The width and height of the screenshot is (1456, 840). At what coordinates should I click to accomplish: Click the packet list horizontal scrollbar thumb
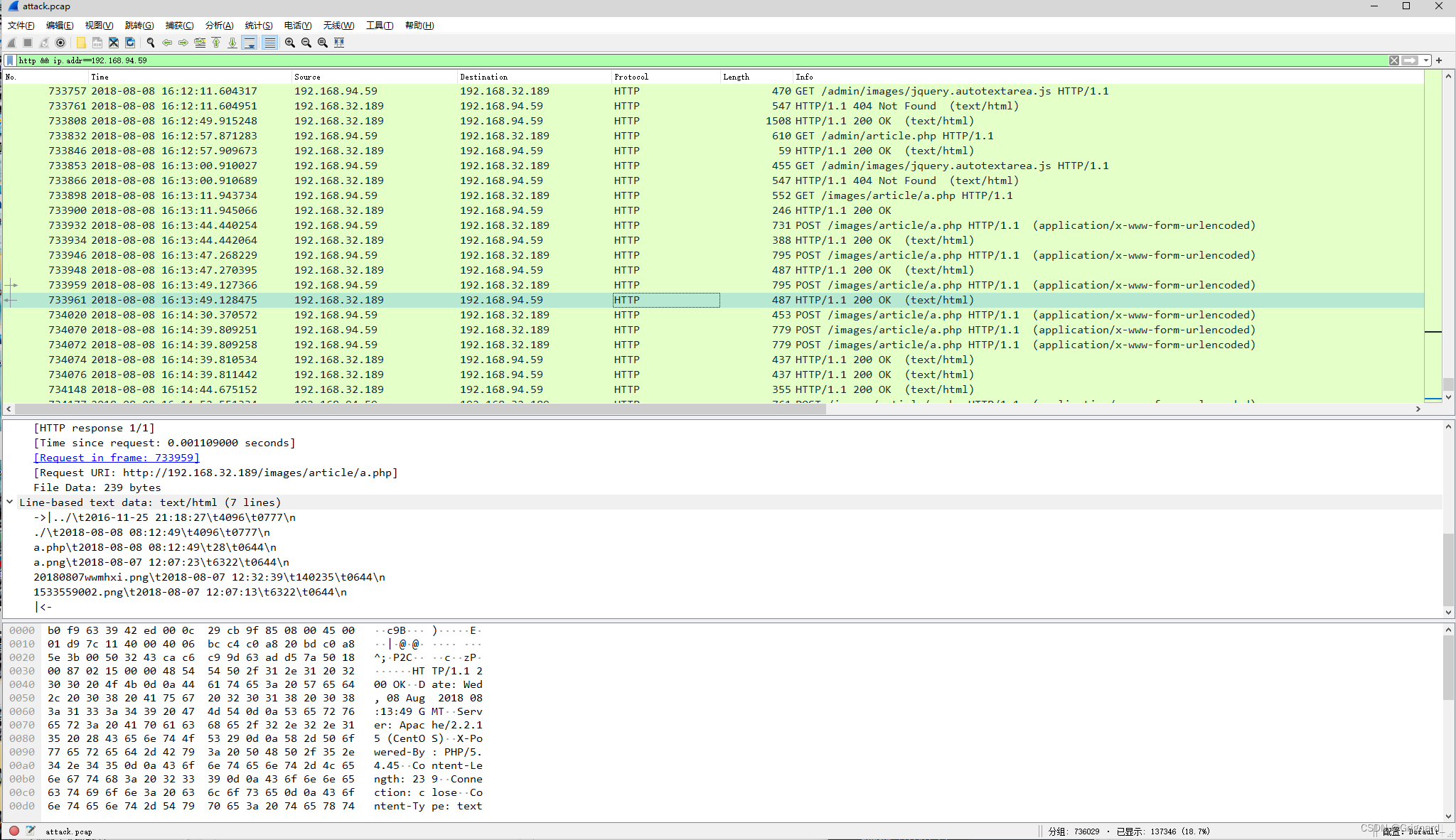pyautogui.click(x=421, y=409)
